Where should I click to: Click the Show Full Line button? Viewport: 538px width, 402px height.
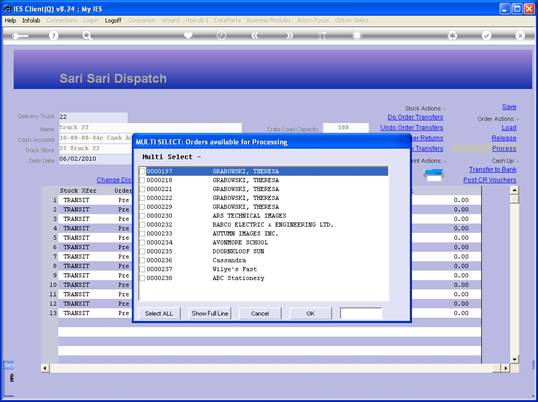coord(210,314)
